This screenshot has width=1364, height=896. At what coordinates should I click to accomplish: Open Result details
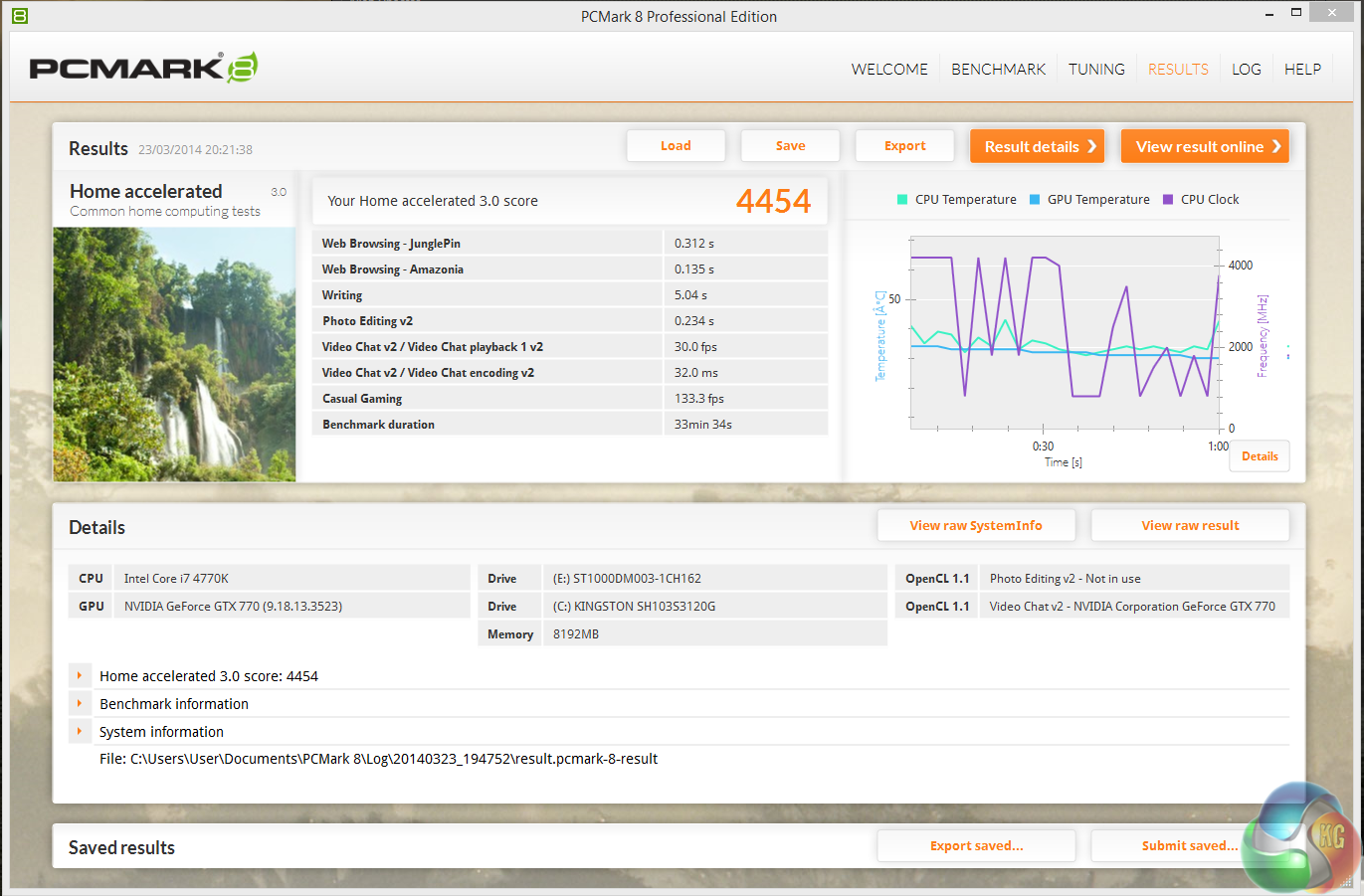point(1038,146)
